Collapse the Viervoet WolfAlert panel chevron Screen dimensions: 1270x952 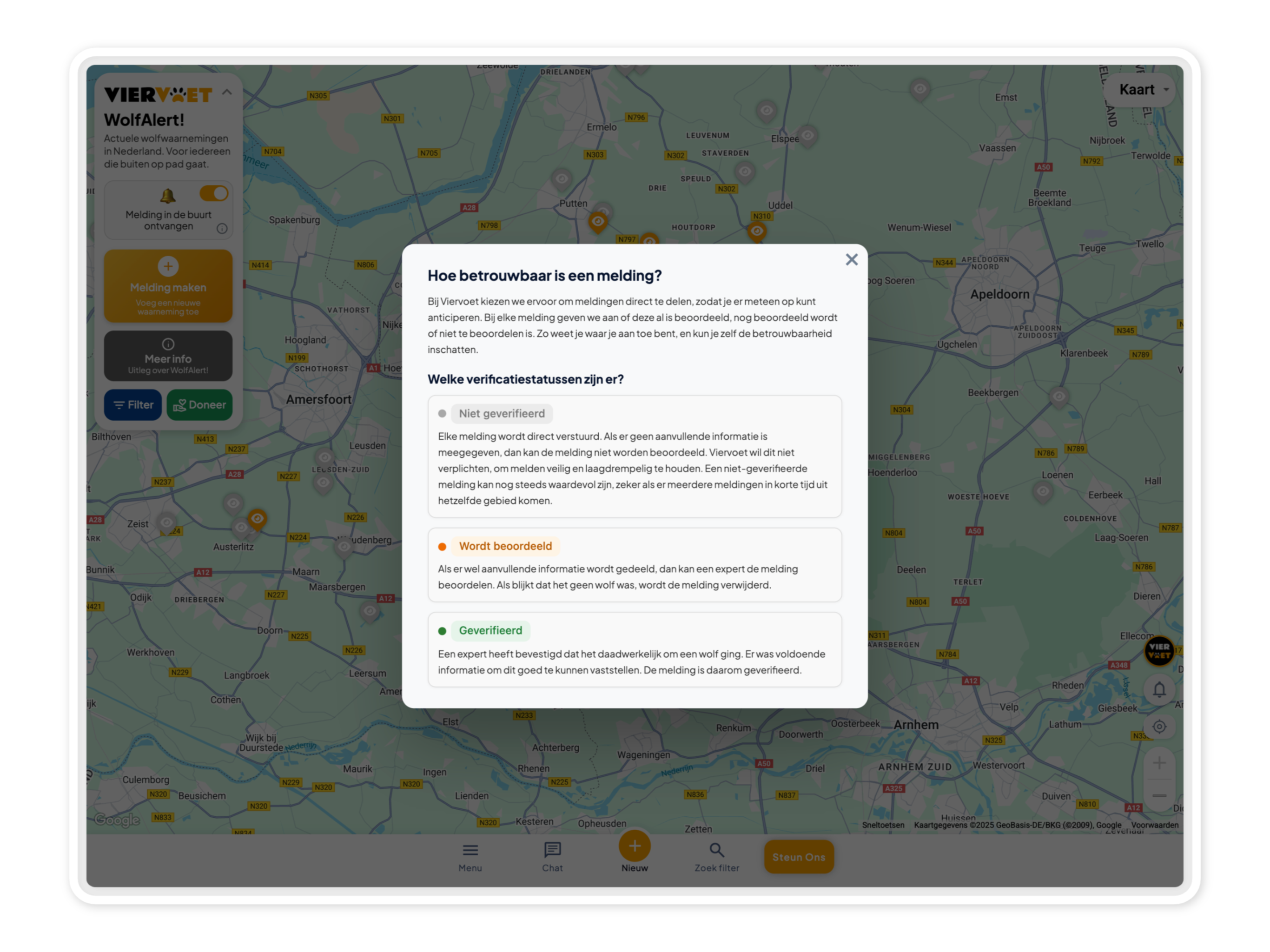[227, 92]
